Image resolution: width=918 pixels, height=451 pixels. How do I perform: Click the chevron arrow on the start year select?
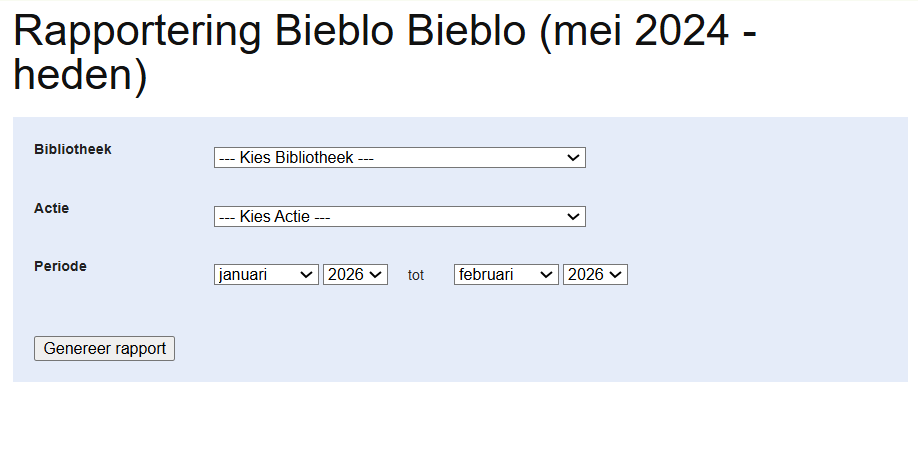pos(377,275)
